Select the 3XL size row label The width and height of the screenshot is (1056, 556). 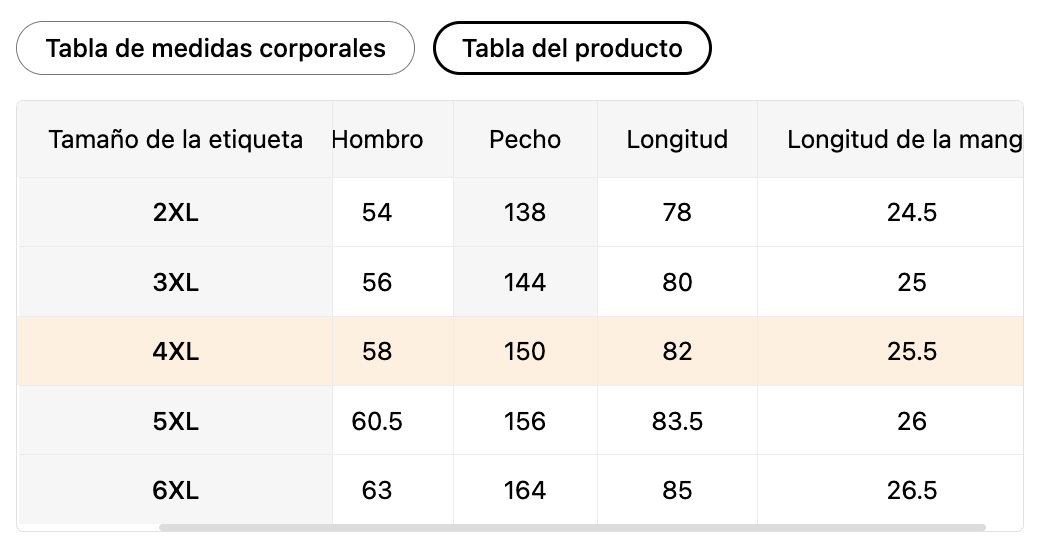click(x=176, y=282)
